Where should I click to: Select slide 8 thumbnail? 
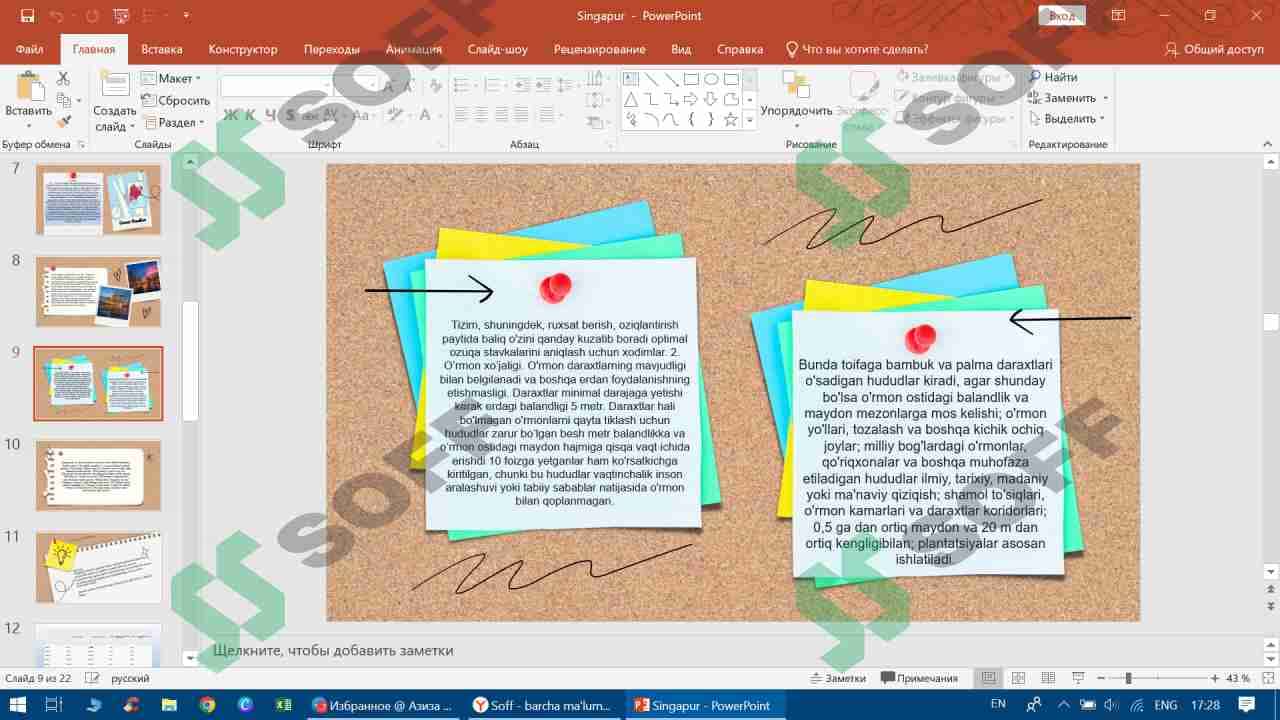[98, 292]
